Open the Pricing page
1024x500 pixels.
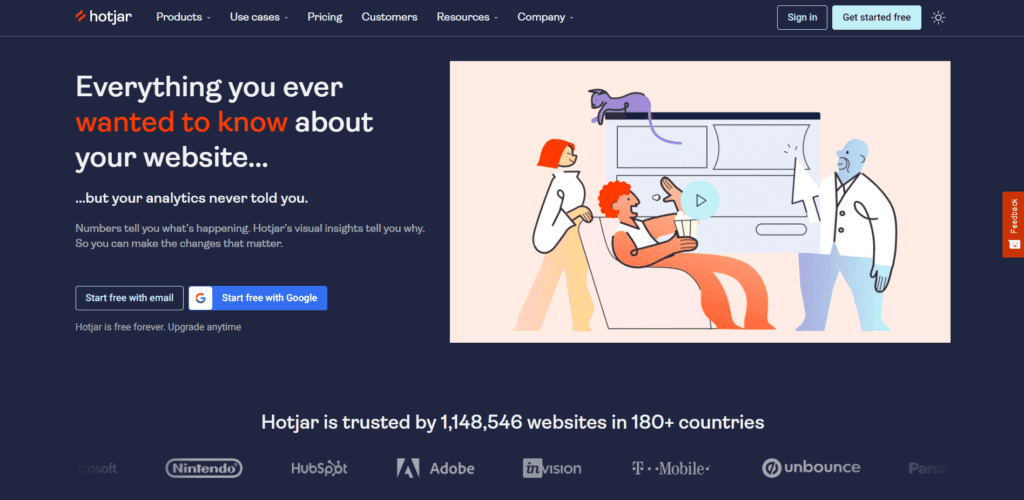pyautogui.click(x=325, y=18)
